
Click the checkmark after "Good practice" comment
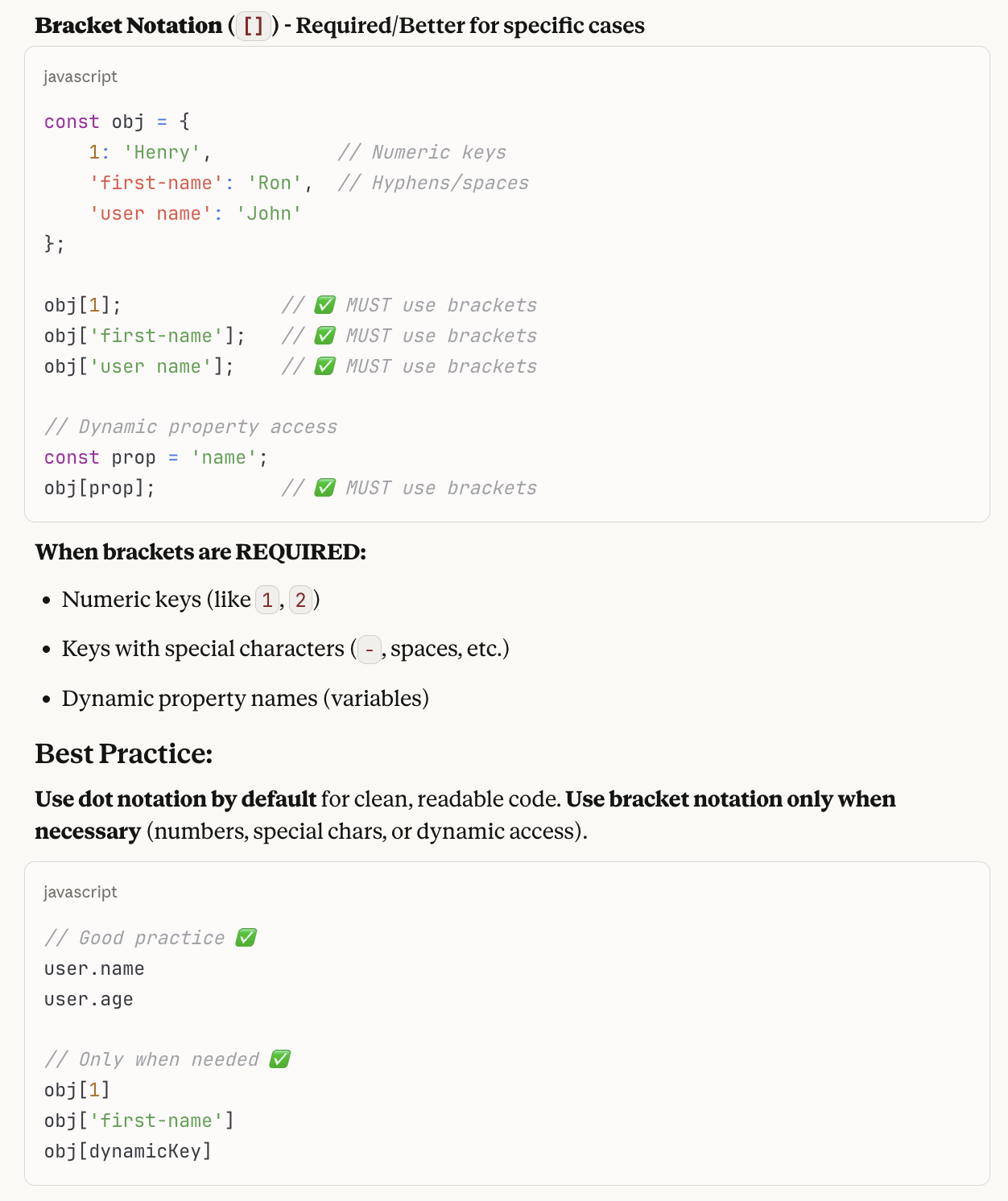pyautogui.click(x=246, y=938)
